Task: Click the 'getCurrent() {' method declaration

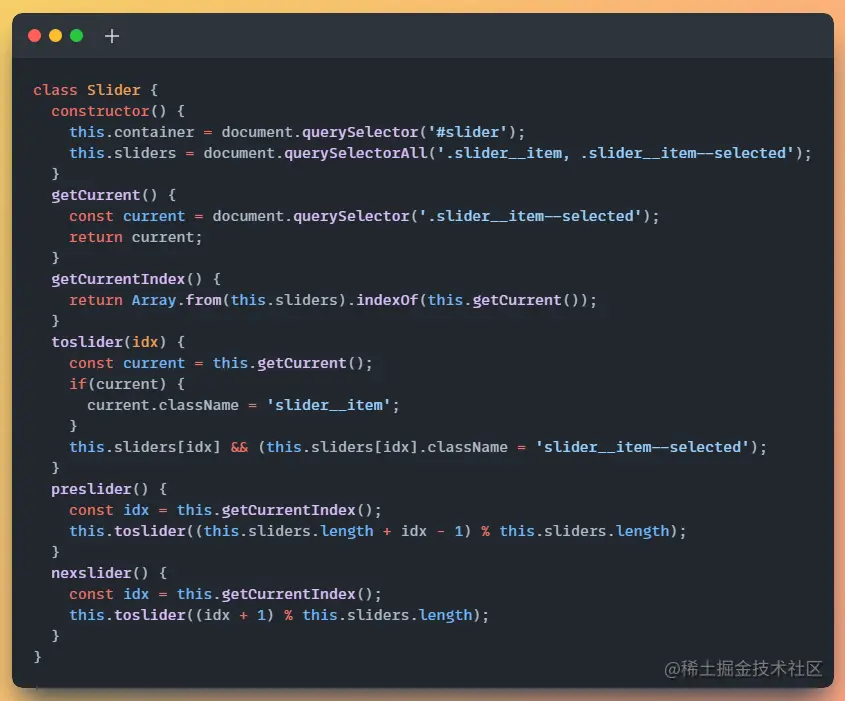Action: click(x=114, y=195)
